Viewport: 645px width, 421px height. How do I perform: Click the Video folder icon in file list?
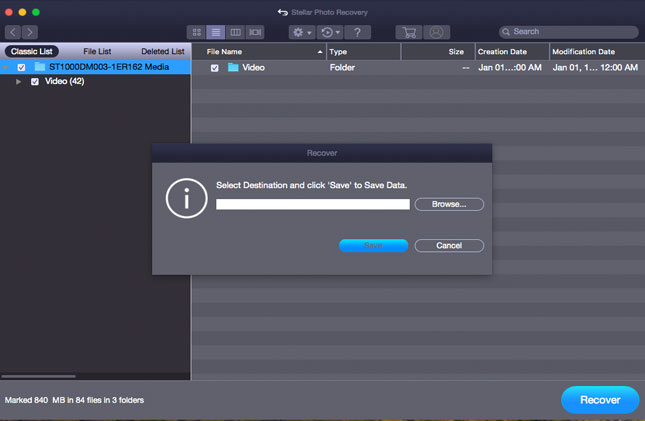click(233, 67)
